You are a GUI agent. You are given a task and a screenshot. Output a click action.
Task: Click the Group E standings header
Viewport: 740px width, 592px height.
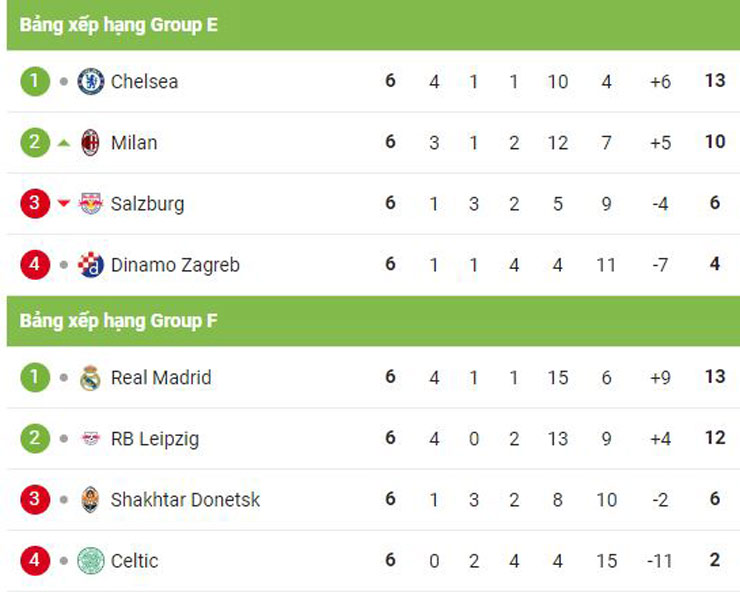(118, 25)
